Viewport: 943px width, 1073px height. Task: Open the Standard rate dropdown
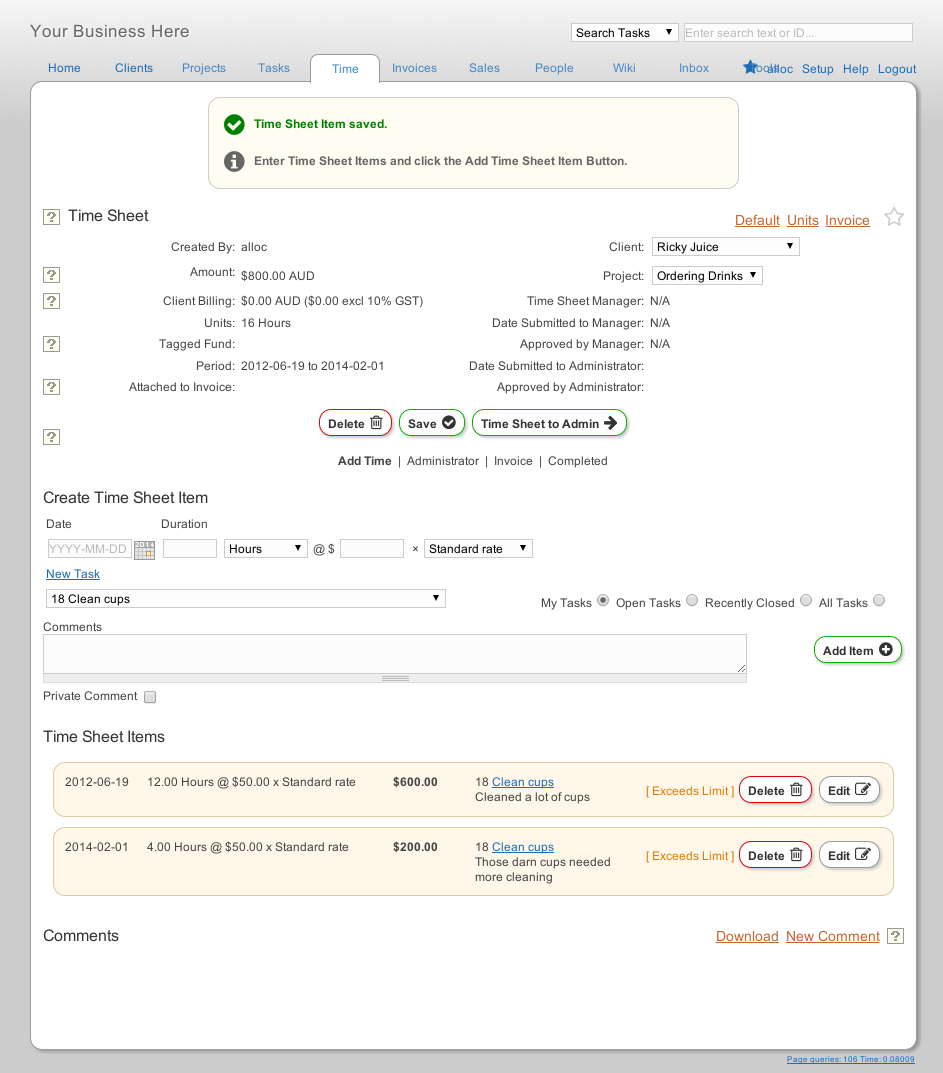476,548
